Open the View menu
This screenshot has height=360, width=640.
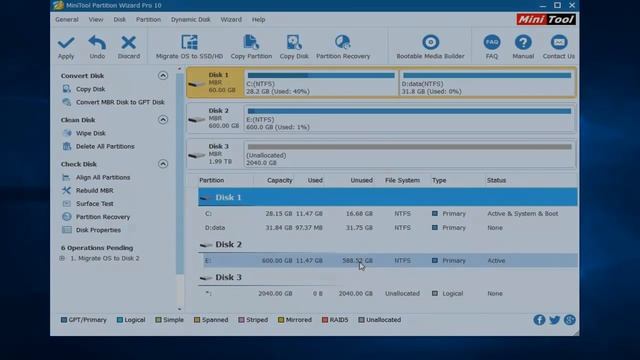pos(96,20)
